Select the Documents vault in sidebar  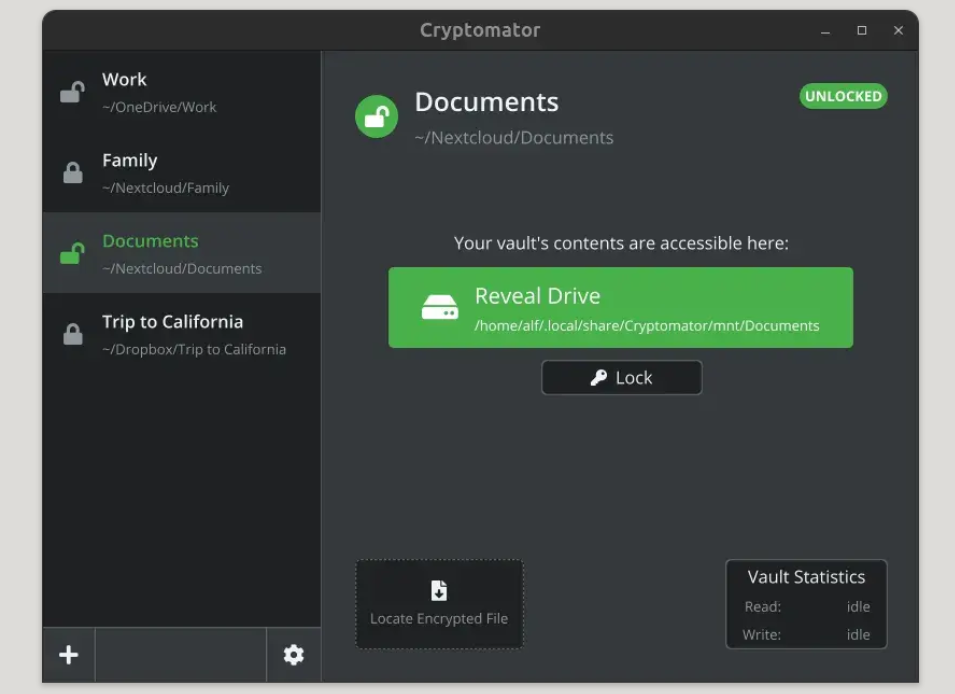coord(181,253)
